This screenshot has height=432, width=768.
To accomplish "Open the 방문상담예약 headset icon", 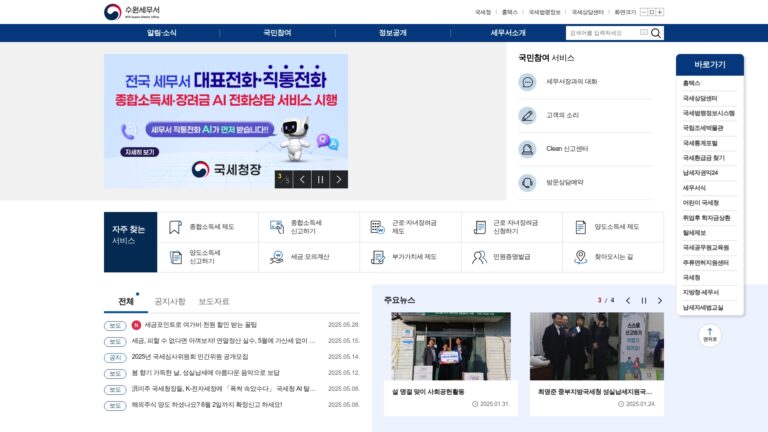I will (528, 183).
